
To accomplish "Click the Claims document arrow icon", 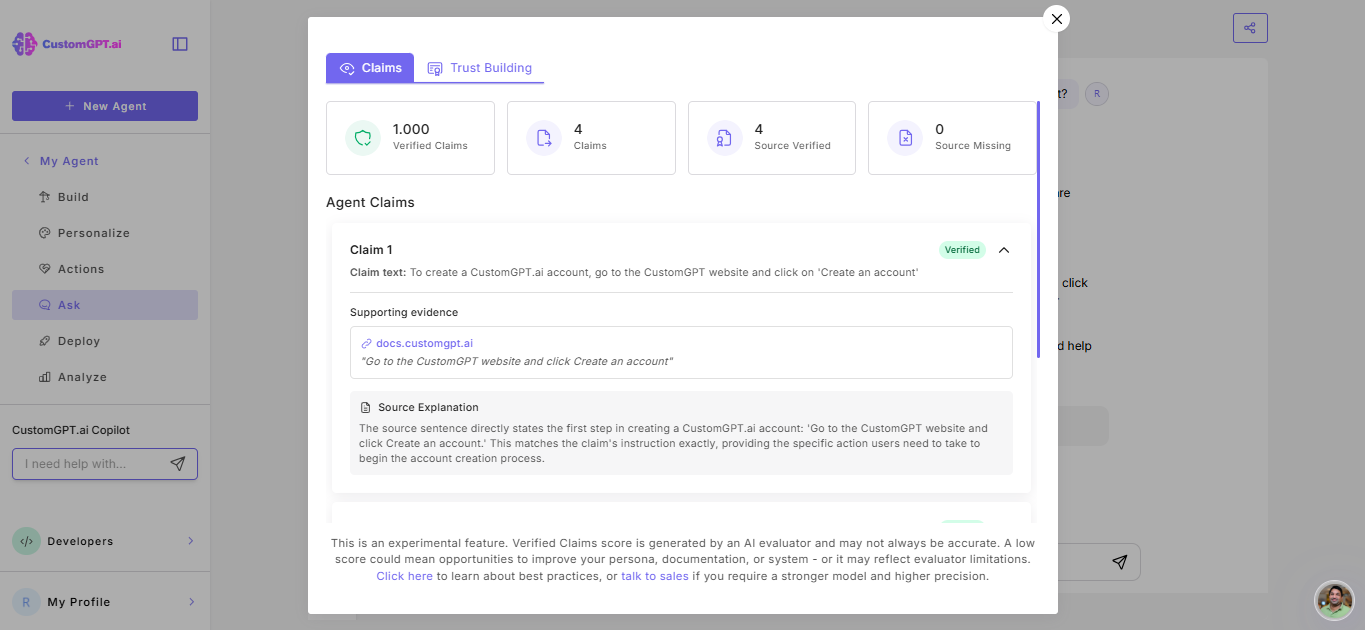I will 544,138.
